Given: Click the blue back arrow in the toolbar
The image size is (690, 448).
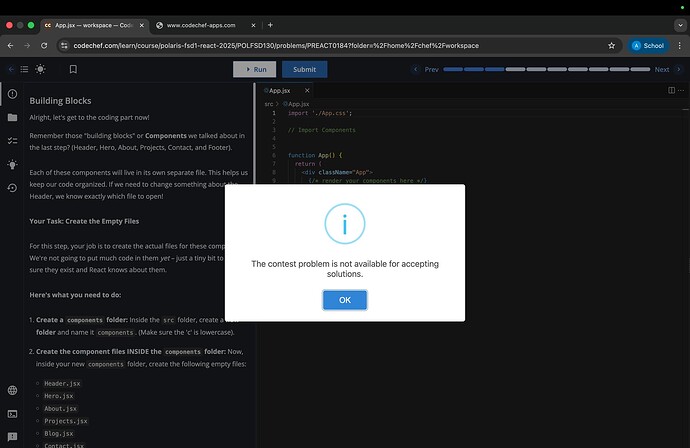Looking at the screenshot, I should point(11,69).
